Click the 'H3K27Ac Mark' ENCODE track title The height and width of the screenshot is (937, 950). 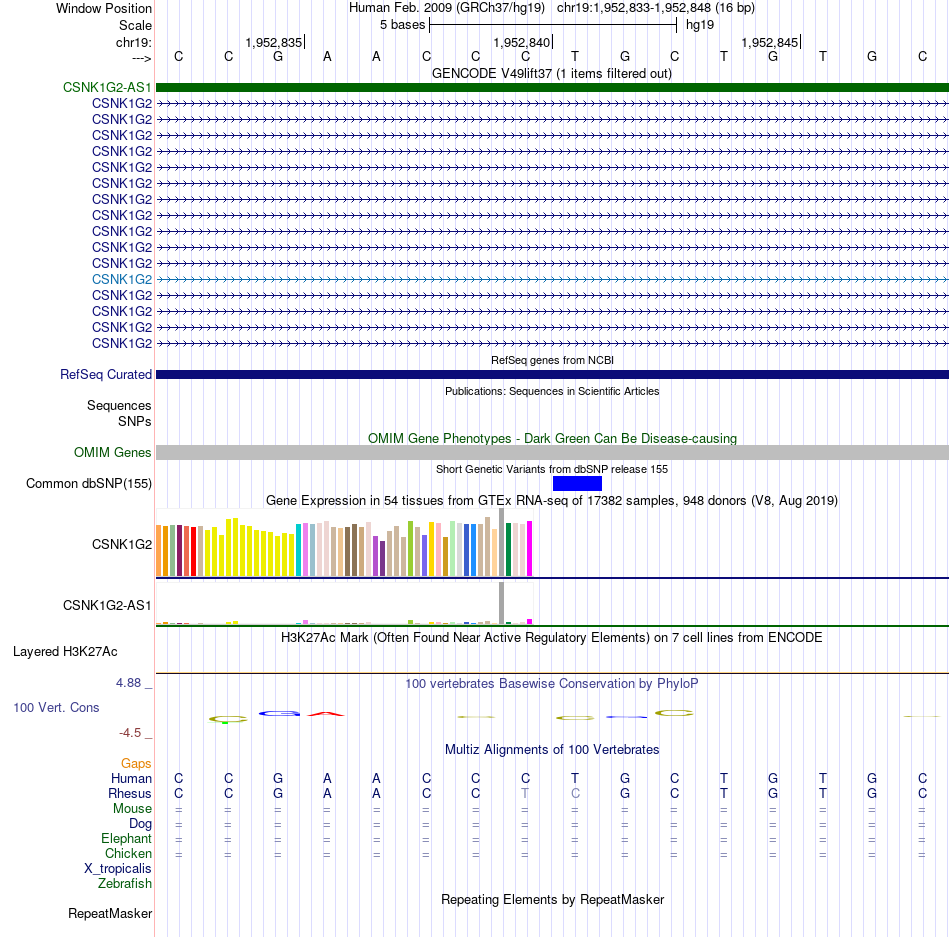552,637
